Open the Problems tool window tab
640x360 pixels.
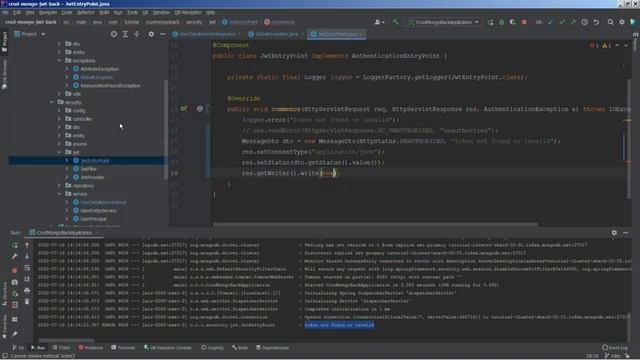91,348
